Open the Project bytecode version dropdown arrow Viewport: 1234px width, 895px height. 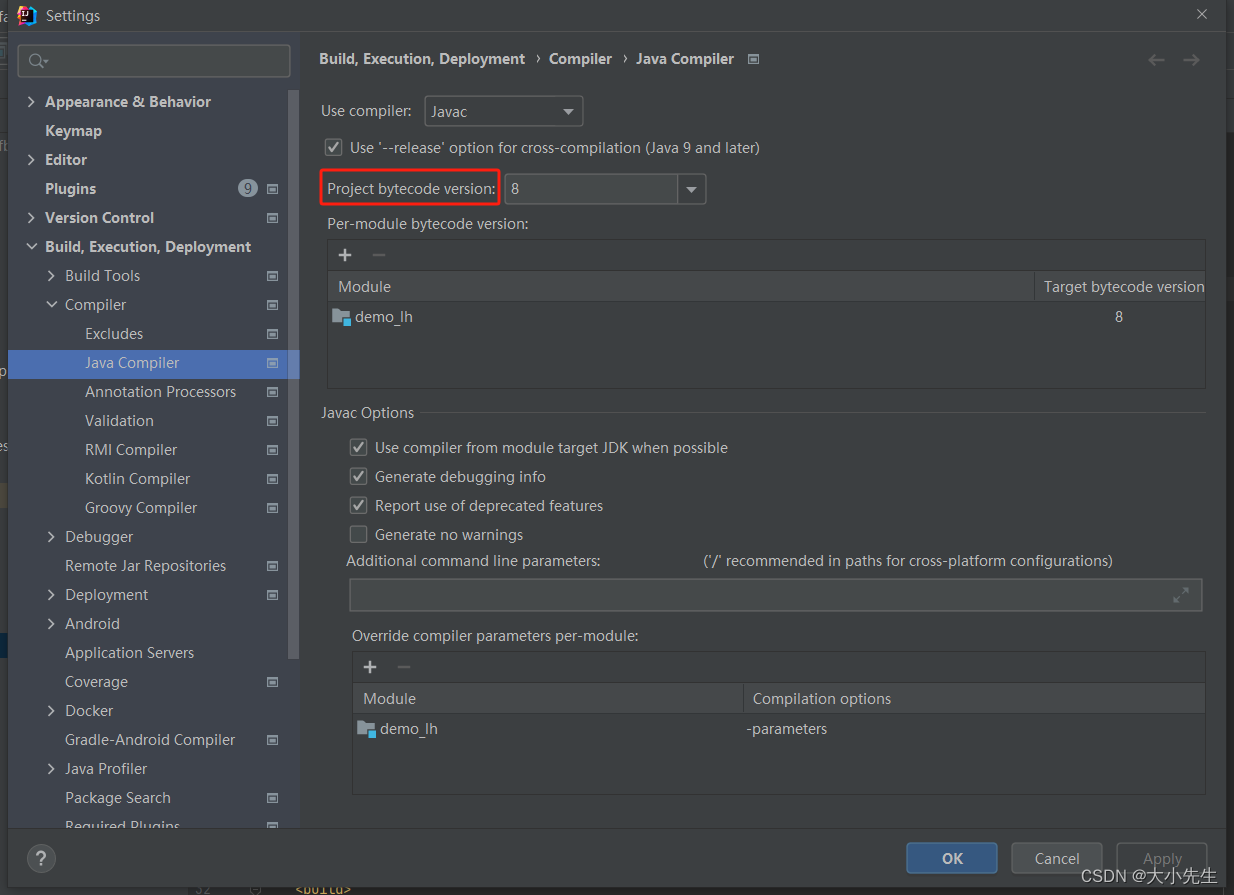[691, 189]
